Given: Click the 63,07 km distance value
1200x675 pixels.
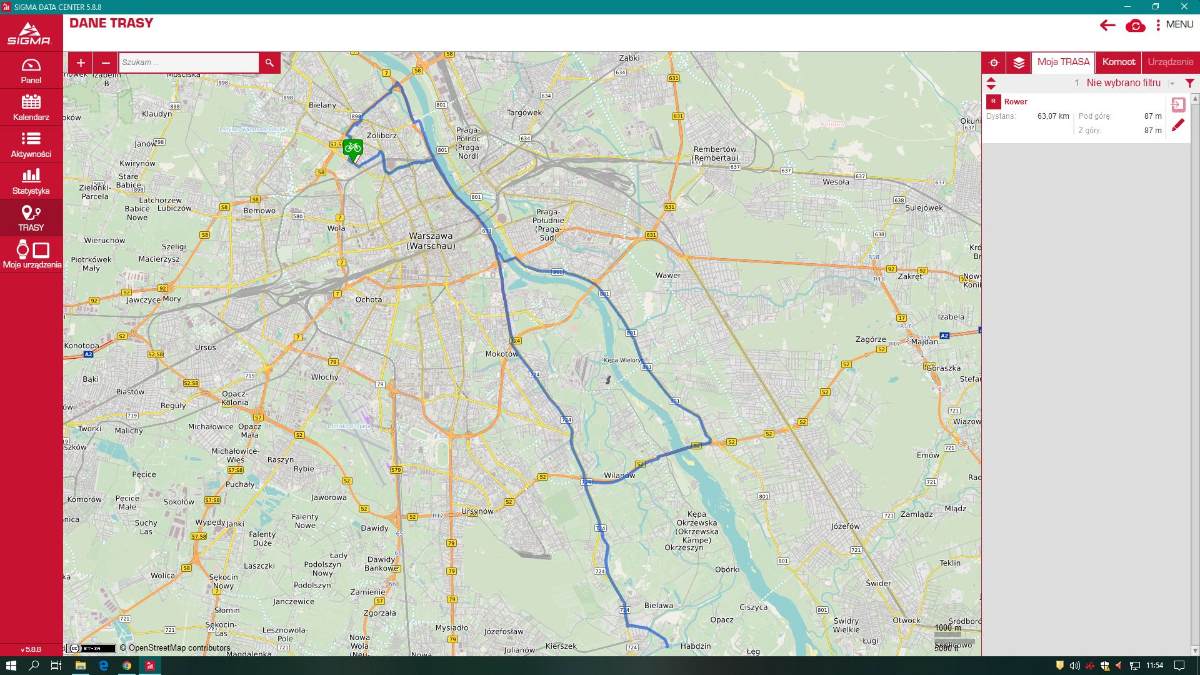Looking at the screenshot, I should pos(1053,116).
